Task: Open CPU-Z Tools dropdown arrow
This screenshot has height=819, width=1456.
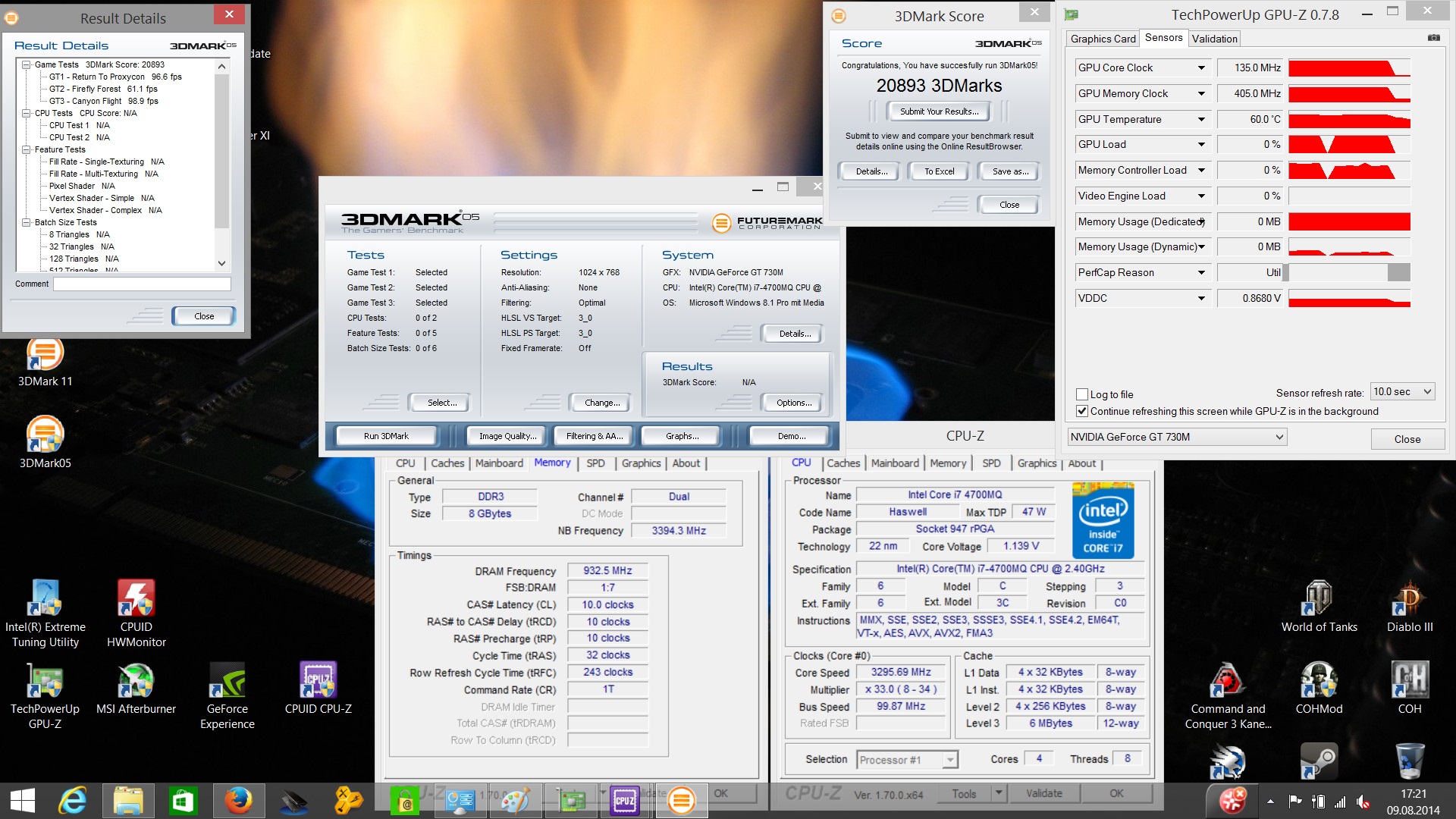Action: (999, 793)
